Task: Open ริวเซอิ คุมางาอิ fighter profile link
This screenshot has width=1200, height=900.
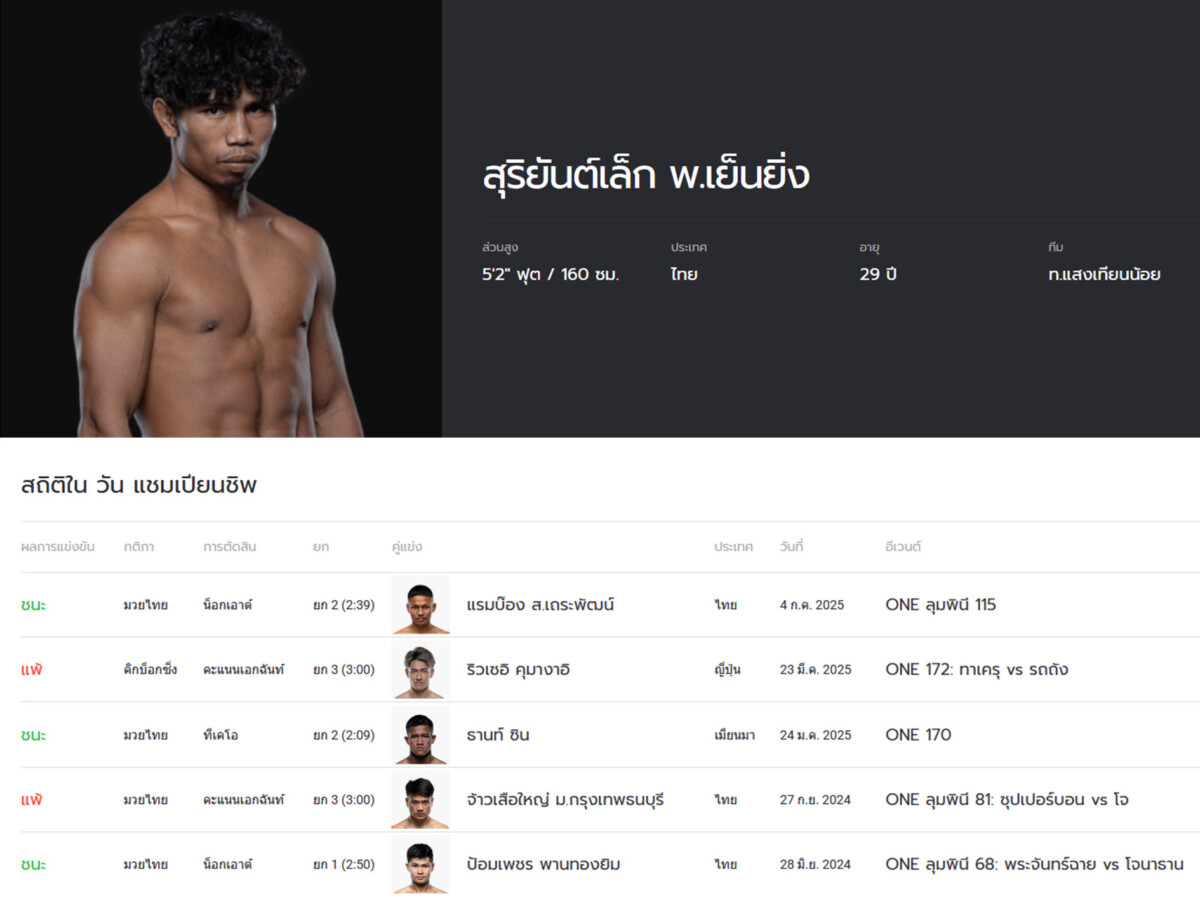Action: click(518, 670)
